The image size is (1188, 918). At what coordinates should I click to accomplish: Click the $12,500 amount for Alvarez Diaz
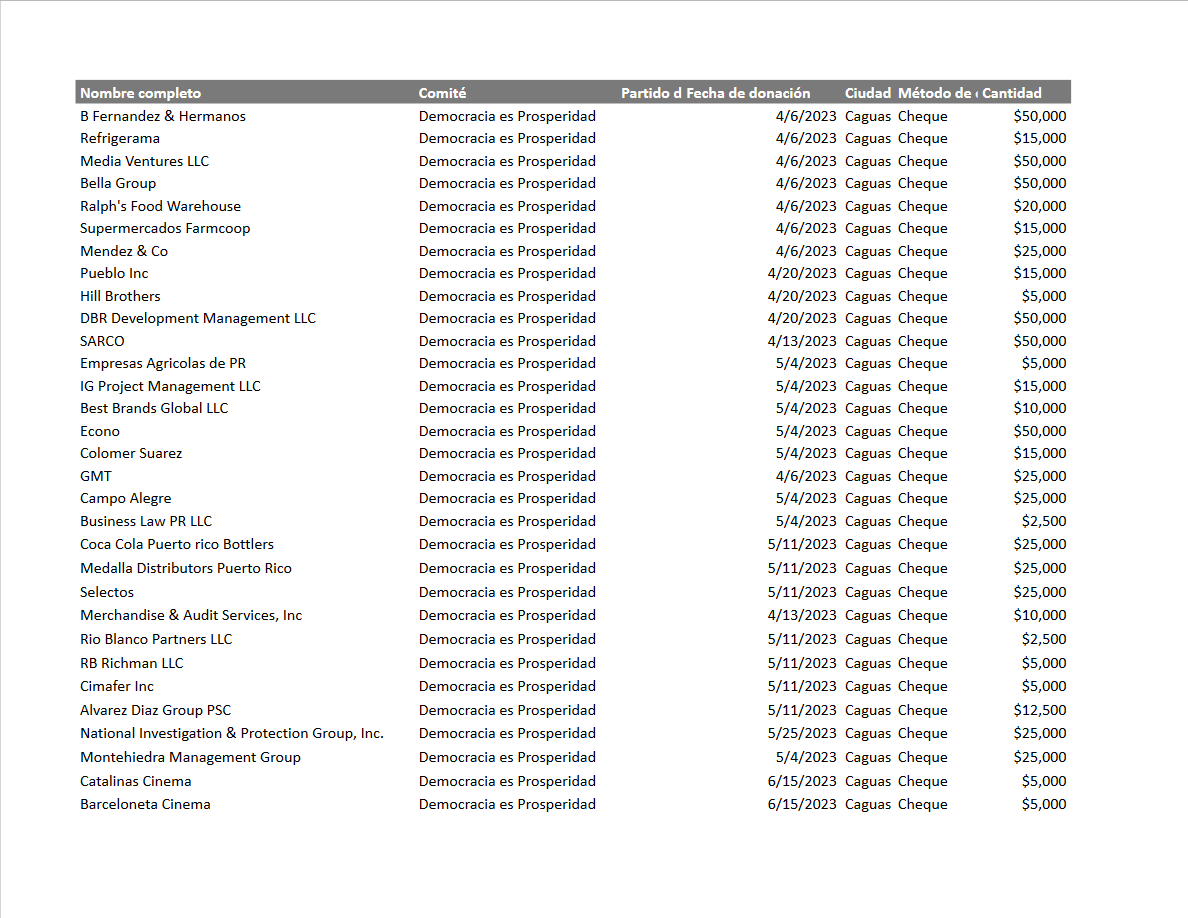1040,710
